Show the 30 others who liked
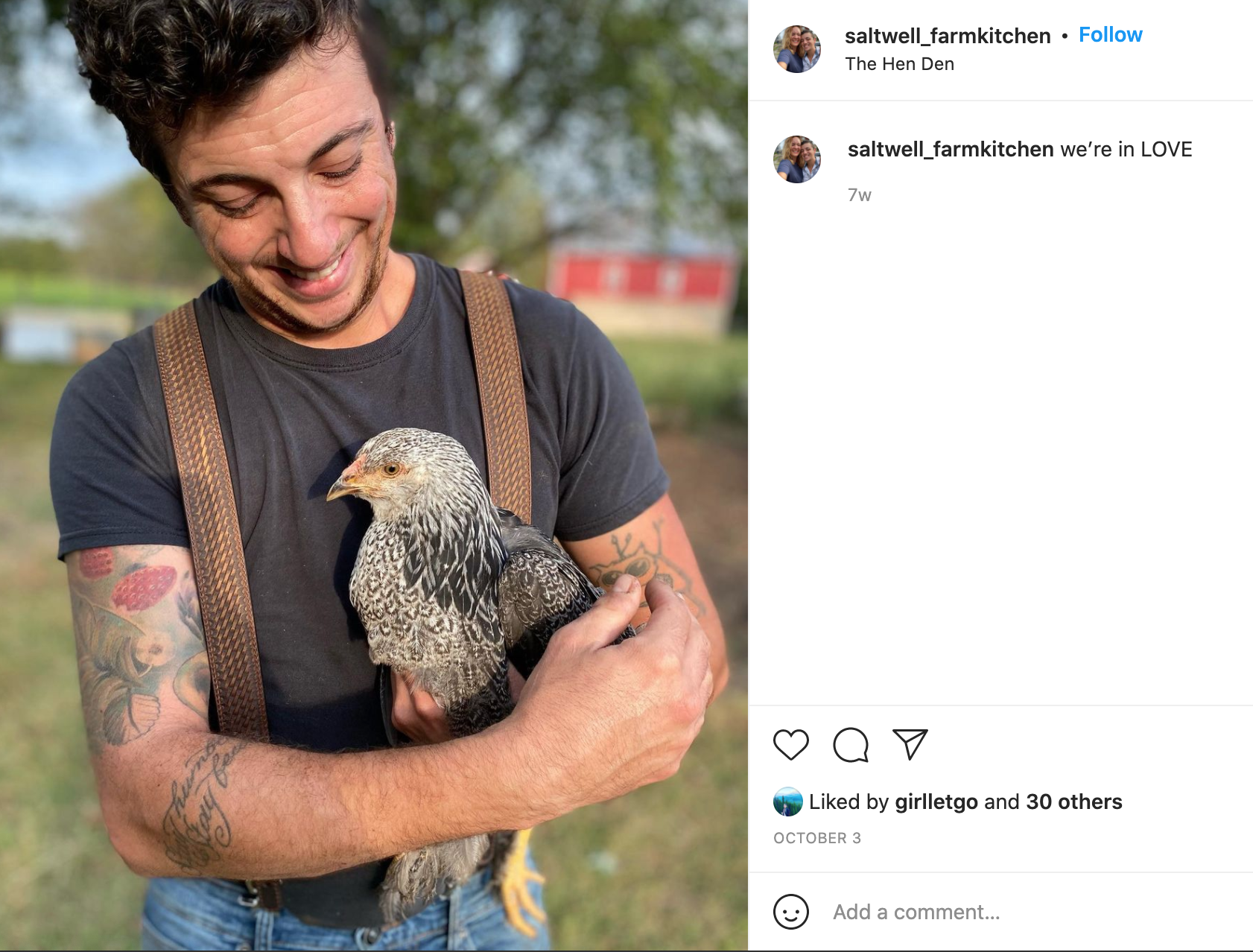 click(x=1073, y=802)
